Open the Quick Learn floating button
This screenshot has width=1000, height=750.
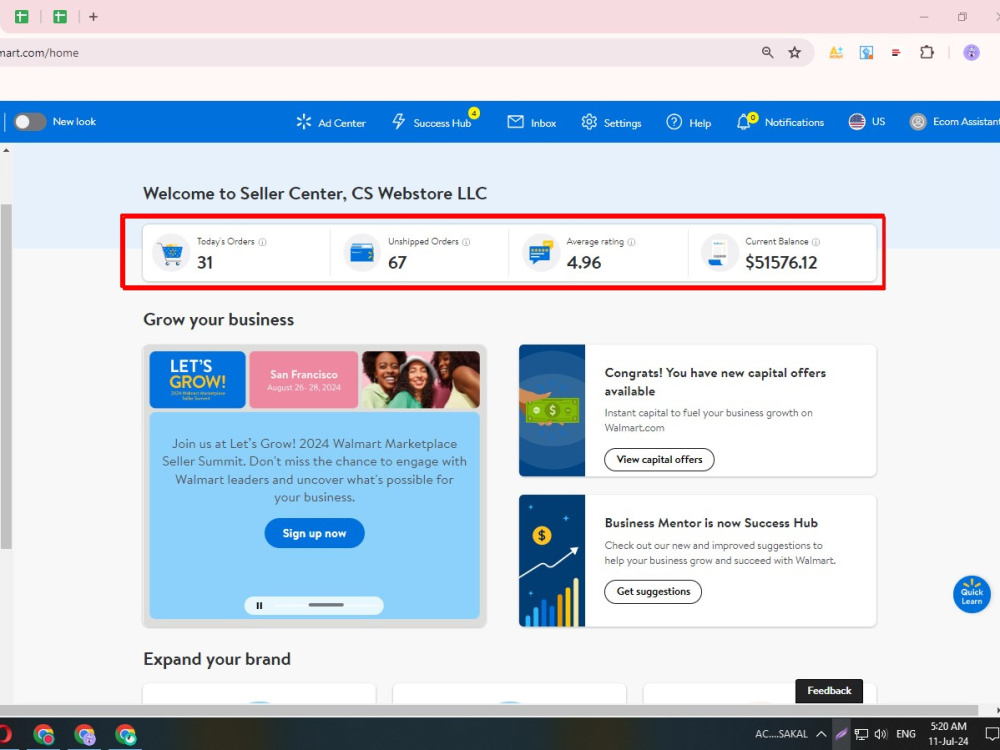(x=971, y=594)
